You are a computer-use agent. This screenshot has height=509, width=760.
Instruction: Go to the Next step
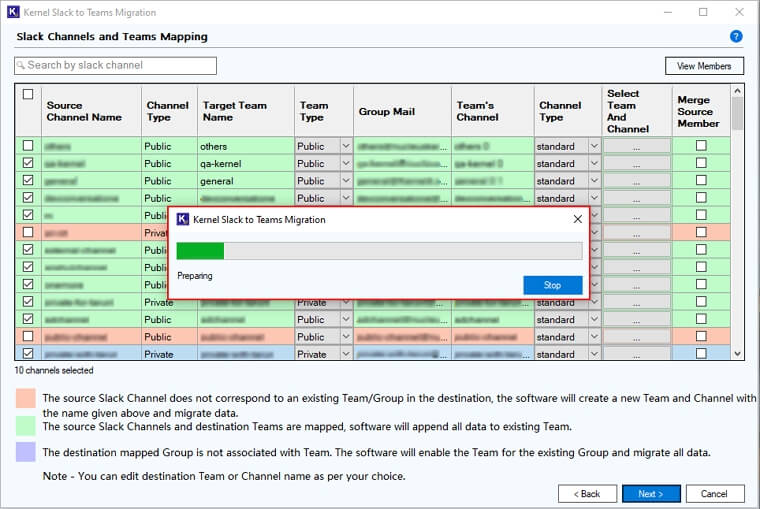[x=651, y=493]
